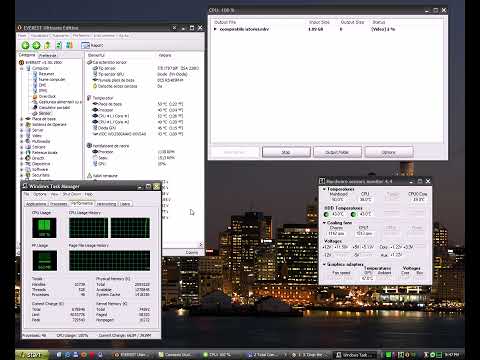Click second HDD temperature green icon
The image size is (480, 360).
pos(354,214)
